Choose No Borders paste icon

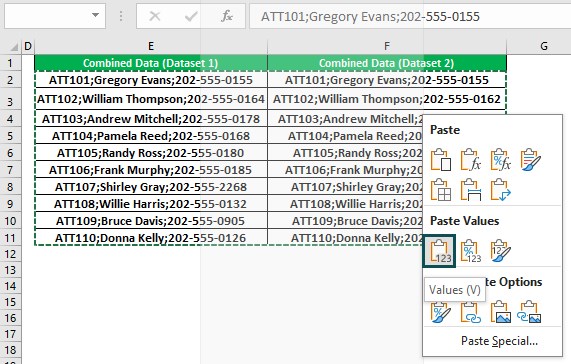(441, 189)
